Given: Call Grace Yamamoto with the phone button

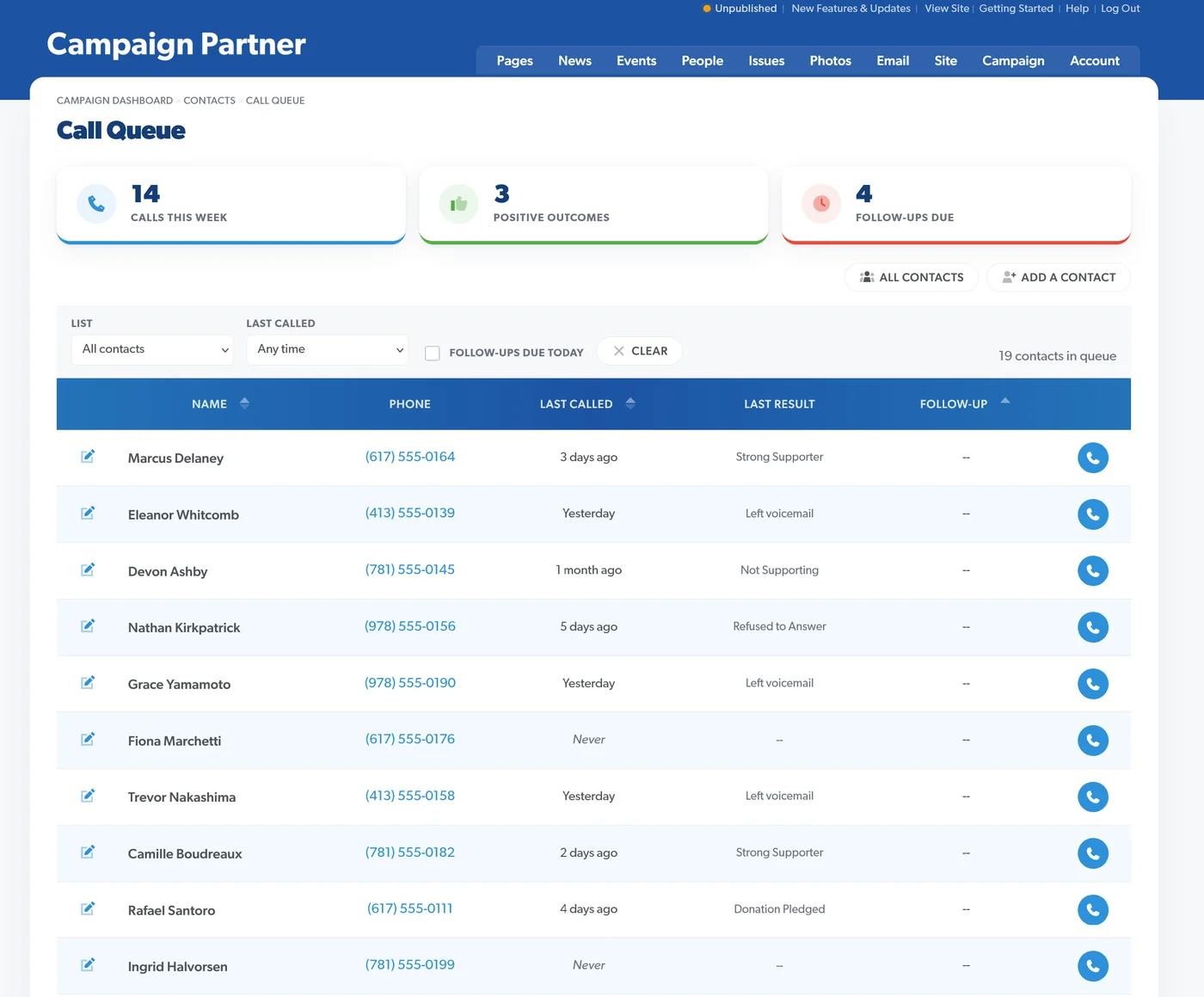Looking at the screenshot, I should click(x=1092, y=684).
